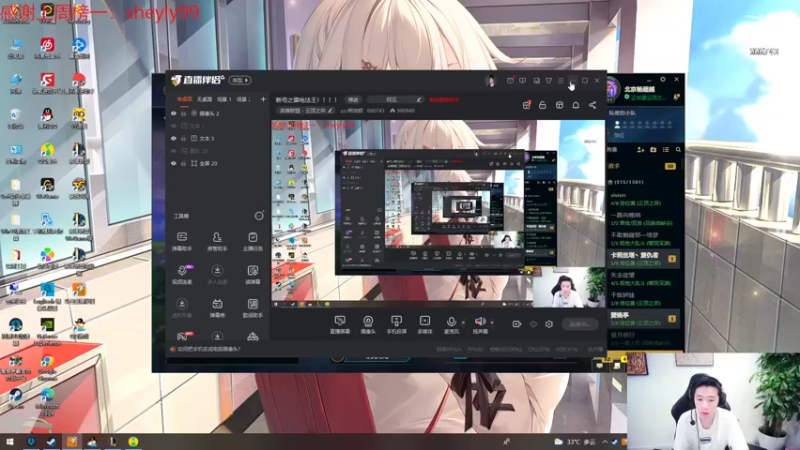The image size is (800, 450).
Task: Open Google Chrome desktop shortcut
Action: click(47, 368)
